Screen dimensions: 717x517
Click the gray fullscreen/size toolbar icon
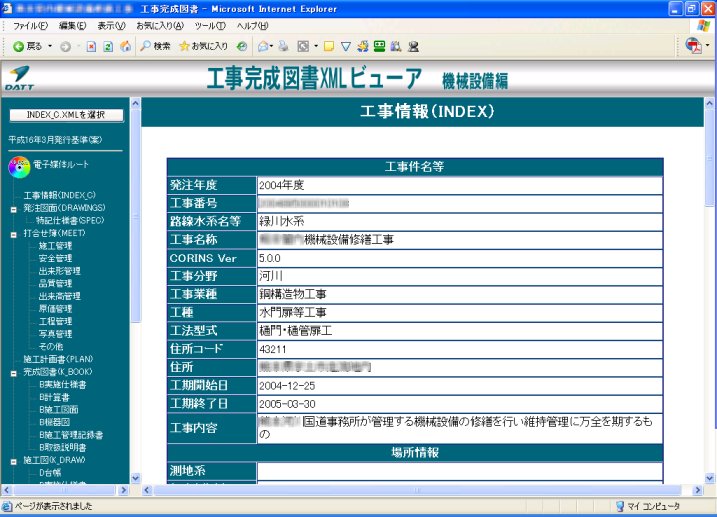point(303,46)
